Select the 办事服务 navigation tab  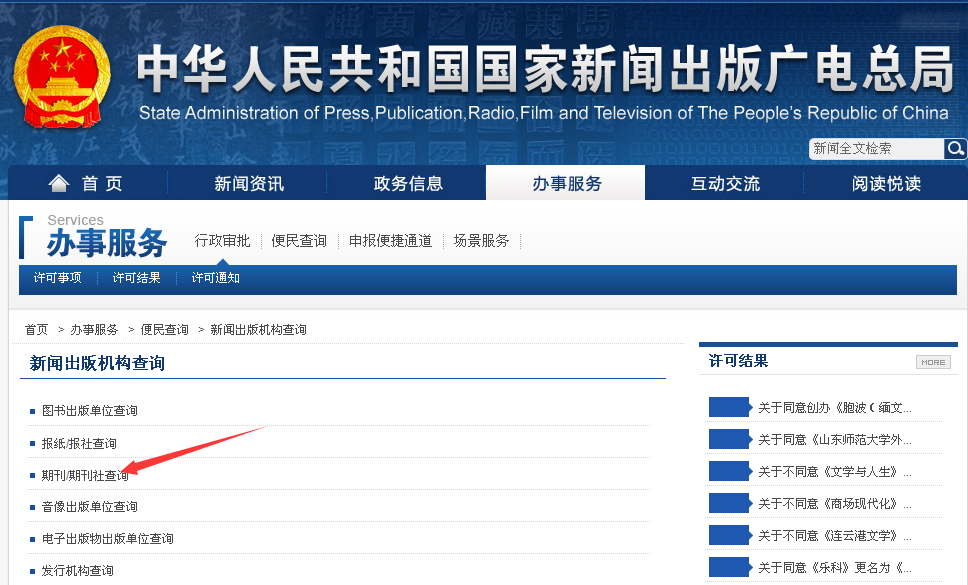pyautogui.click(x=566, y=183)
